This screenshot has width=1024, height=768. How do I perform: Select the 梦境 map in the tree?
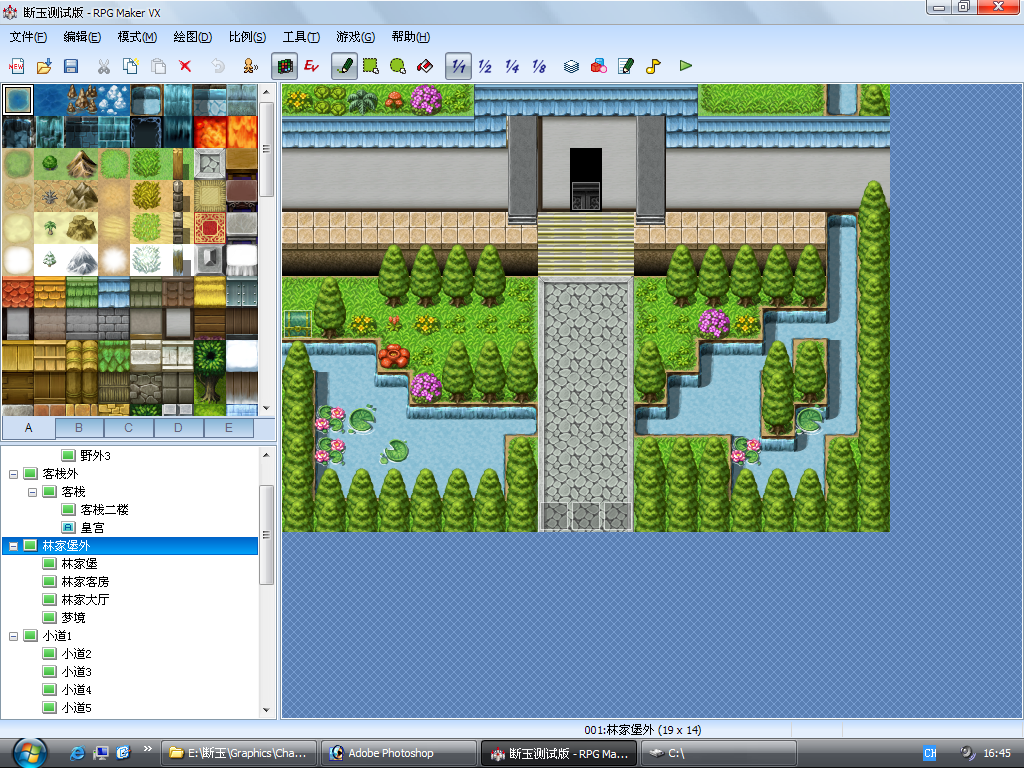click(73, 618)
